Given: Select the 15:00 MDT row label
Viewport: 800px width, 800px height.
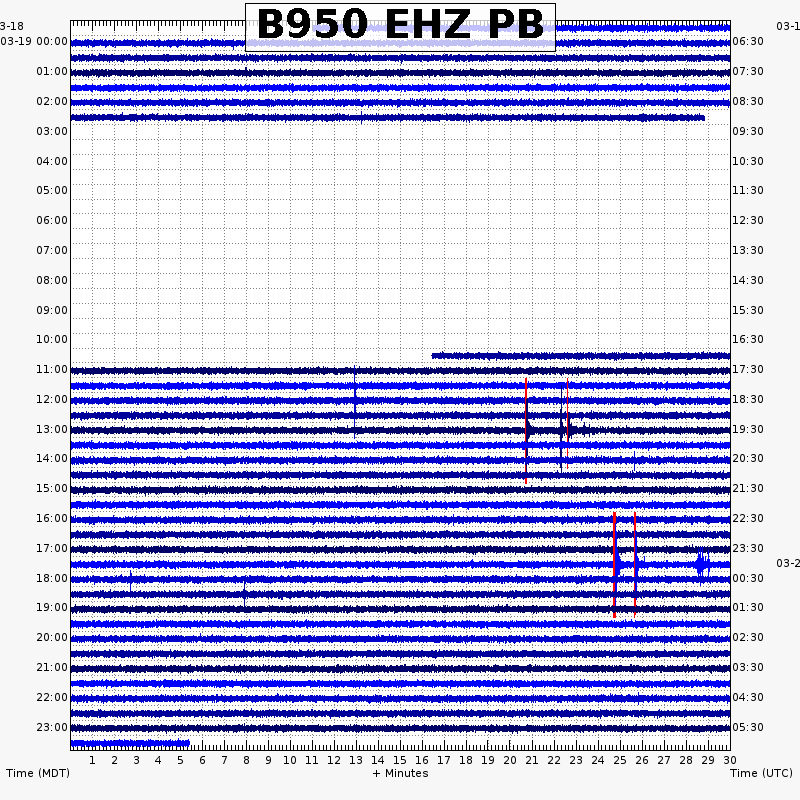Looking at the screenshot, I should point(52,488).
